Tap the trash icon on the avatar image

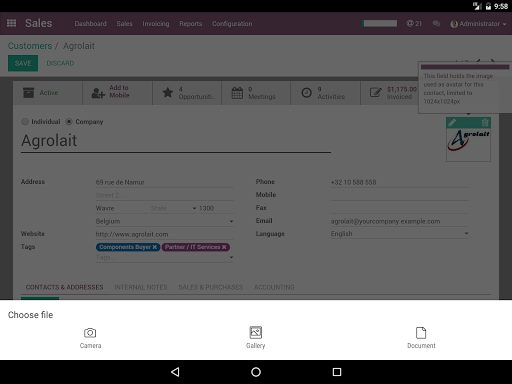[485, 122]
